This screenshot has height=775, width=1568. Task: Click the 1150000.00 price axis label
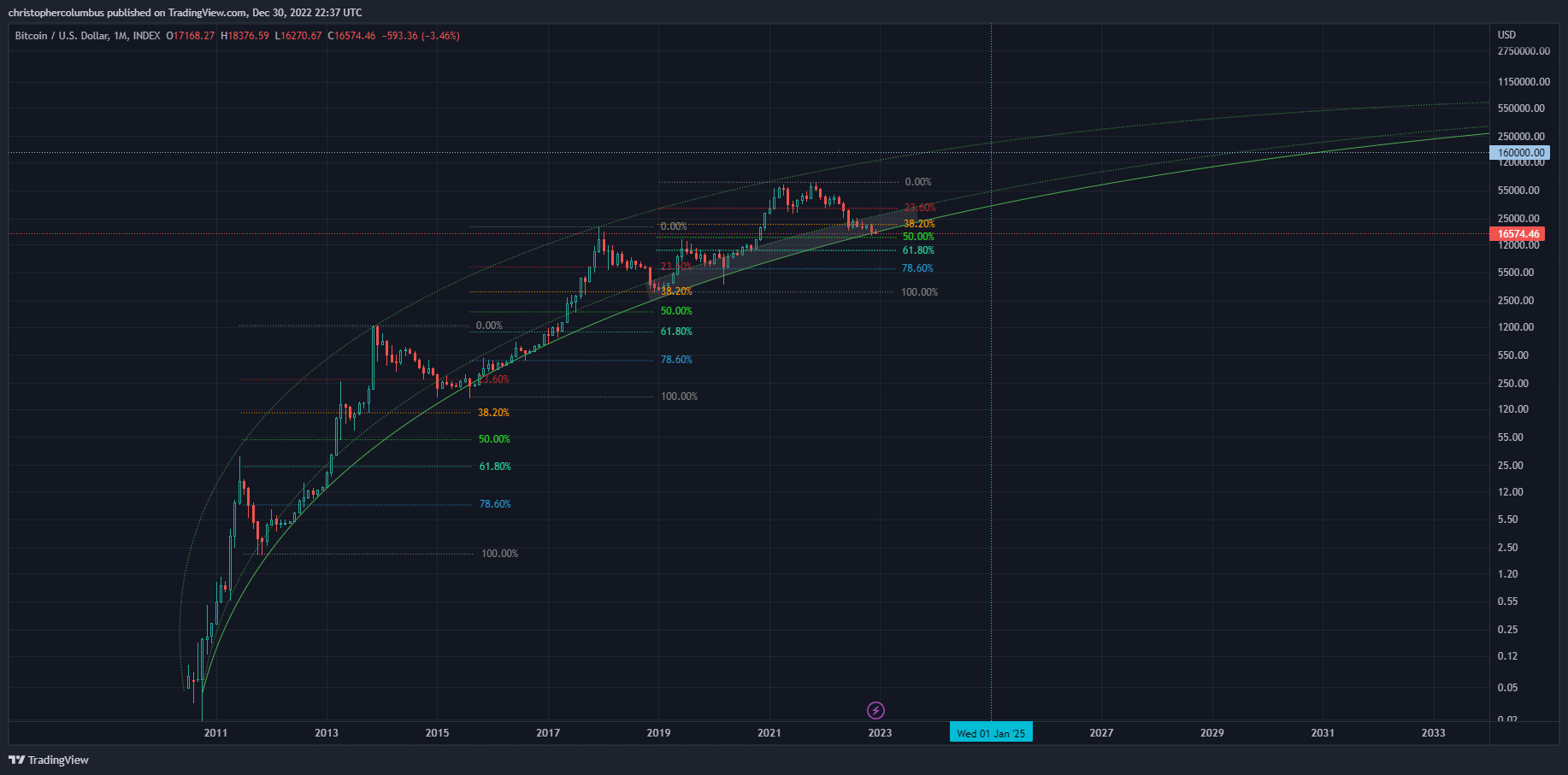[1524, 82]
